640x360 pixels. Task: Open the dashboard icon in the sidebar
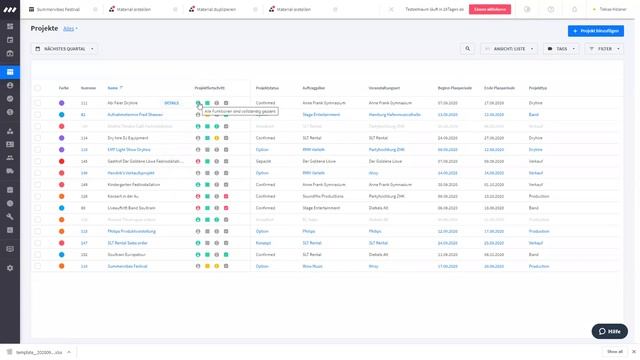(10, 27)
